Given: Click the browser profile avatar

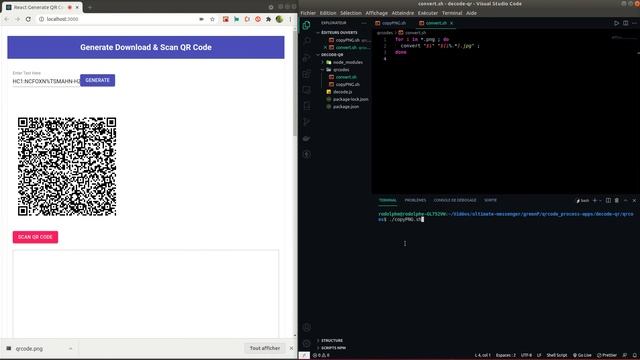Looking at the screenshot, I should (279, 19).
